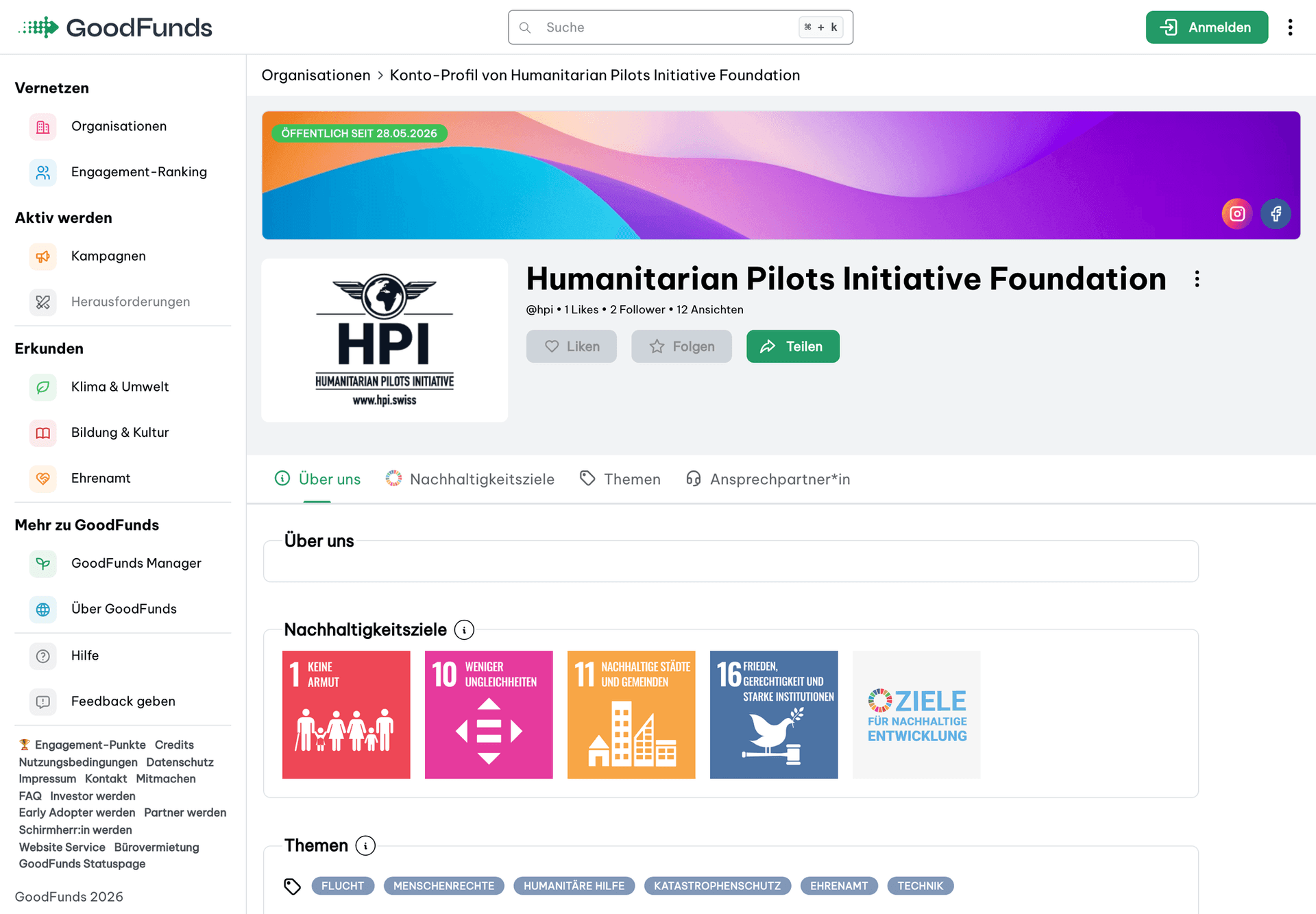Go to Organisationen in the breadcrumb
Image resolution: width=1316 pixels, height=914 pixels.
point(316,75)
